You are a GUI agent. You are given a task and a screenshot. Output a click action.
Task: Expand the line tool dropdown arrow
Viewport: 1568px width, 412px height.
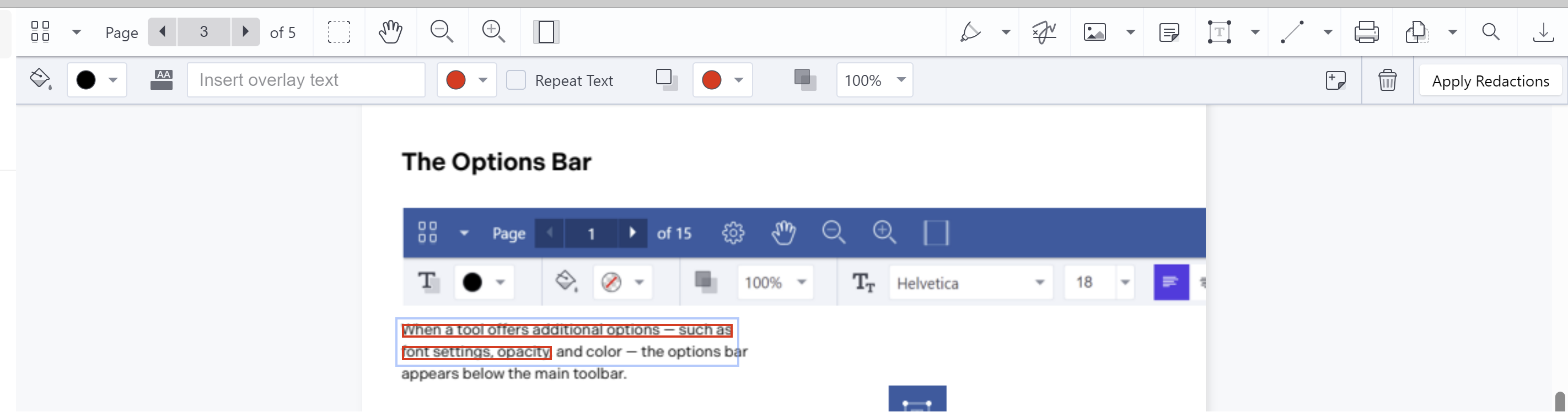[1328, 31]
